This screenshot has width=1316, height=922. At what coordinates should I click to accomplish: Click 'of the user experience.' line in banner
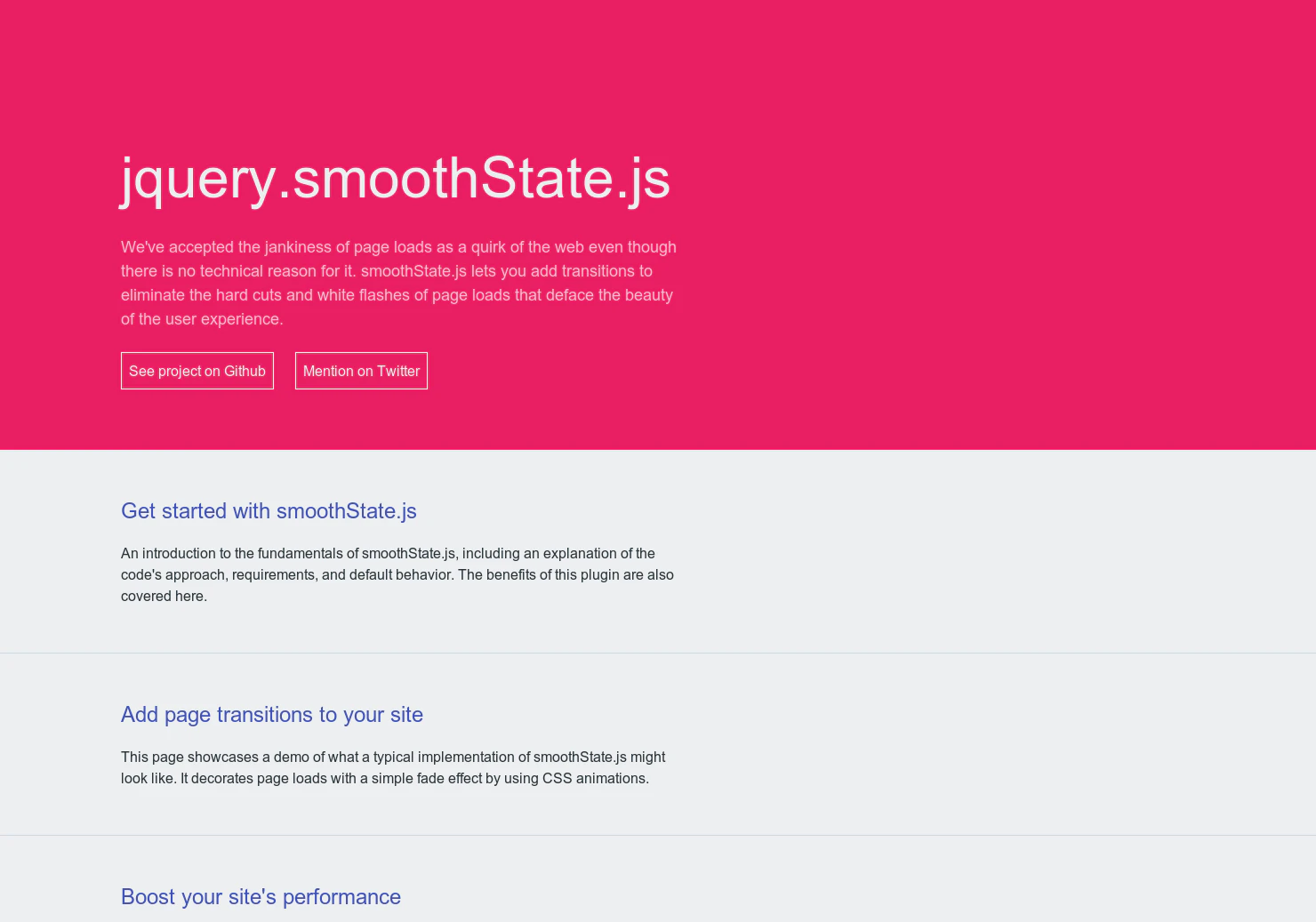[x=202, y=319]
